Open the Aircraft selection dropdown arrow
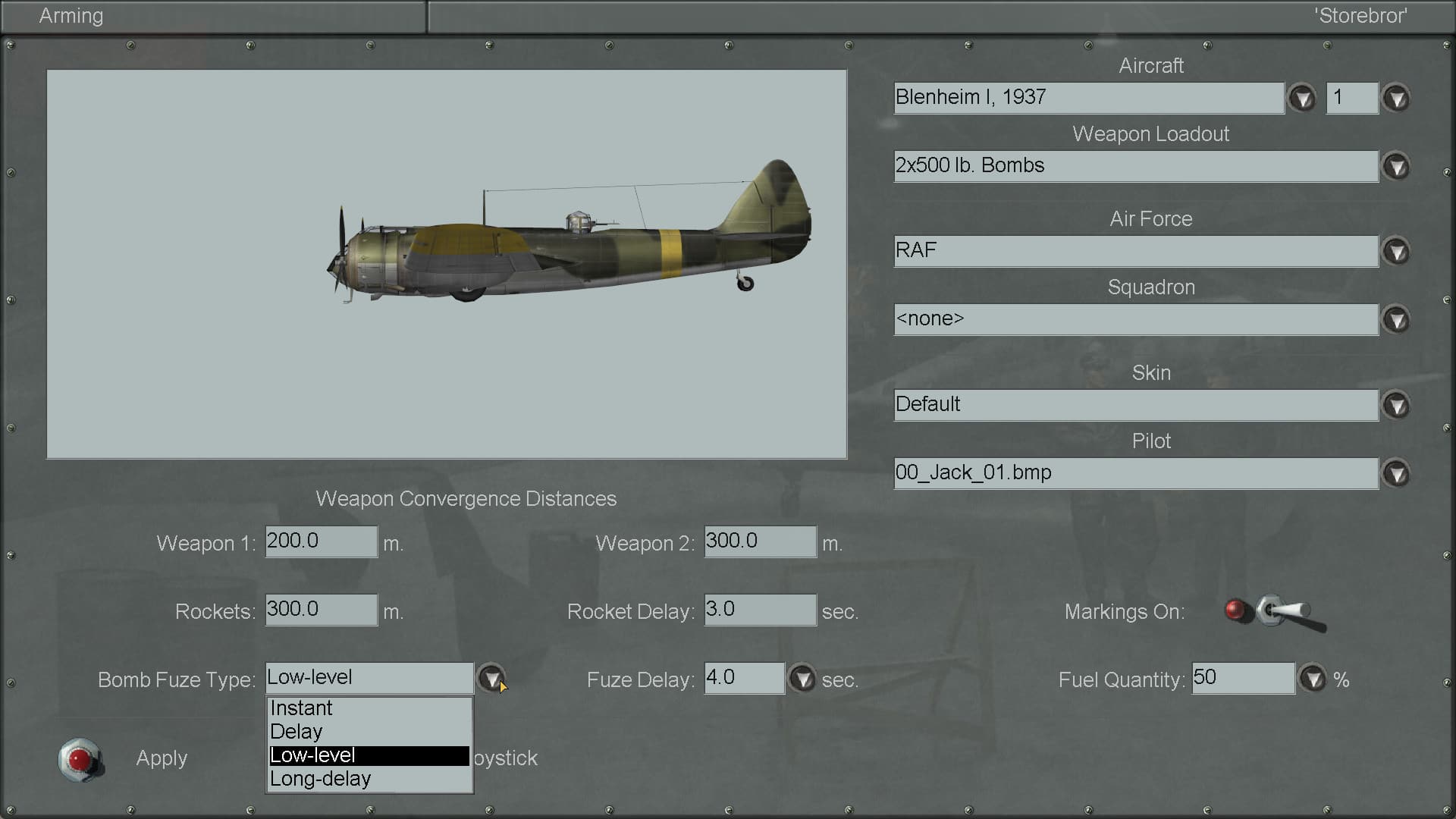Viewport: 1456px width, 819px height. pos(1302,99)
